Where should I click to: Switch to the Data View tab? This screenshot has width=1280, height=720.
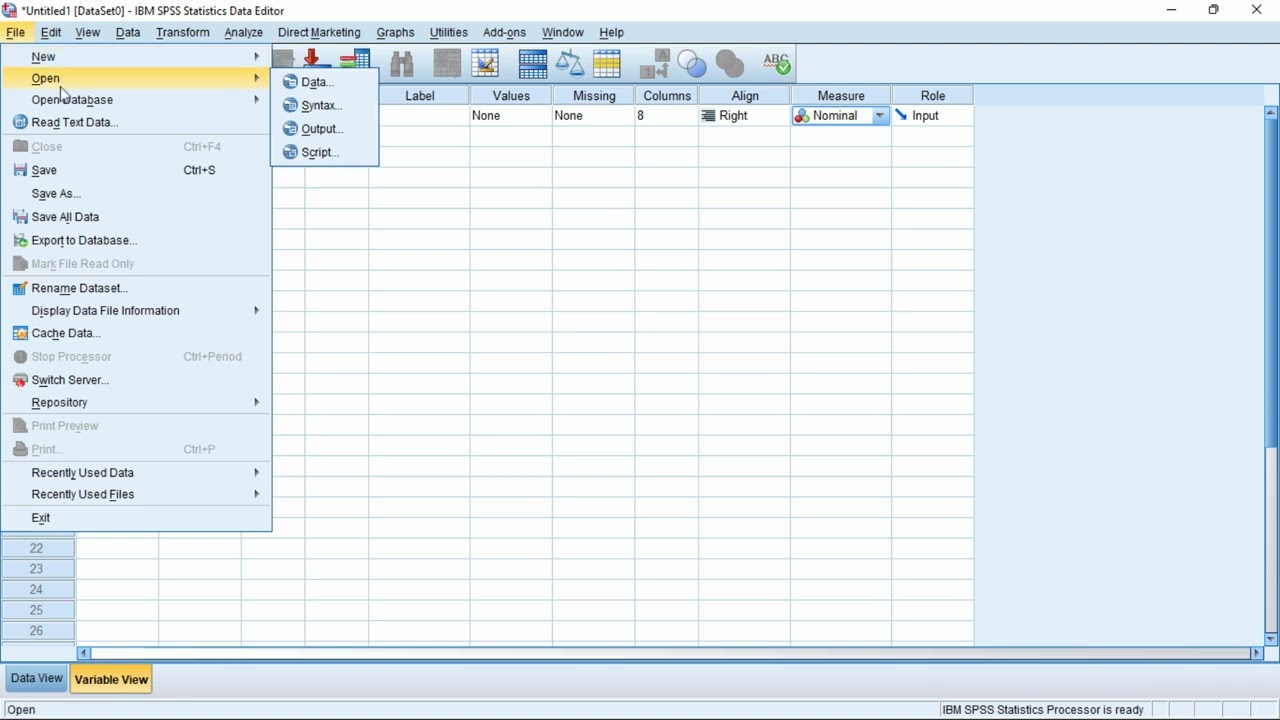click(x=36, y=678)
